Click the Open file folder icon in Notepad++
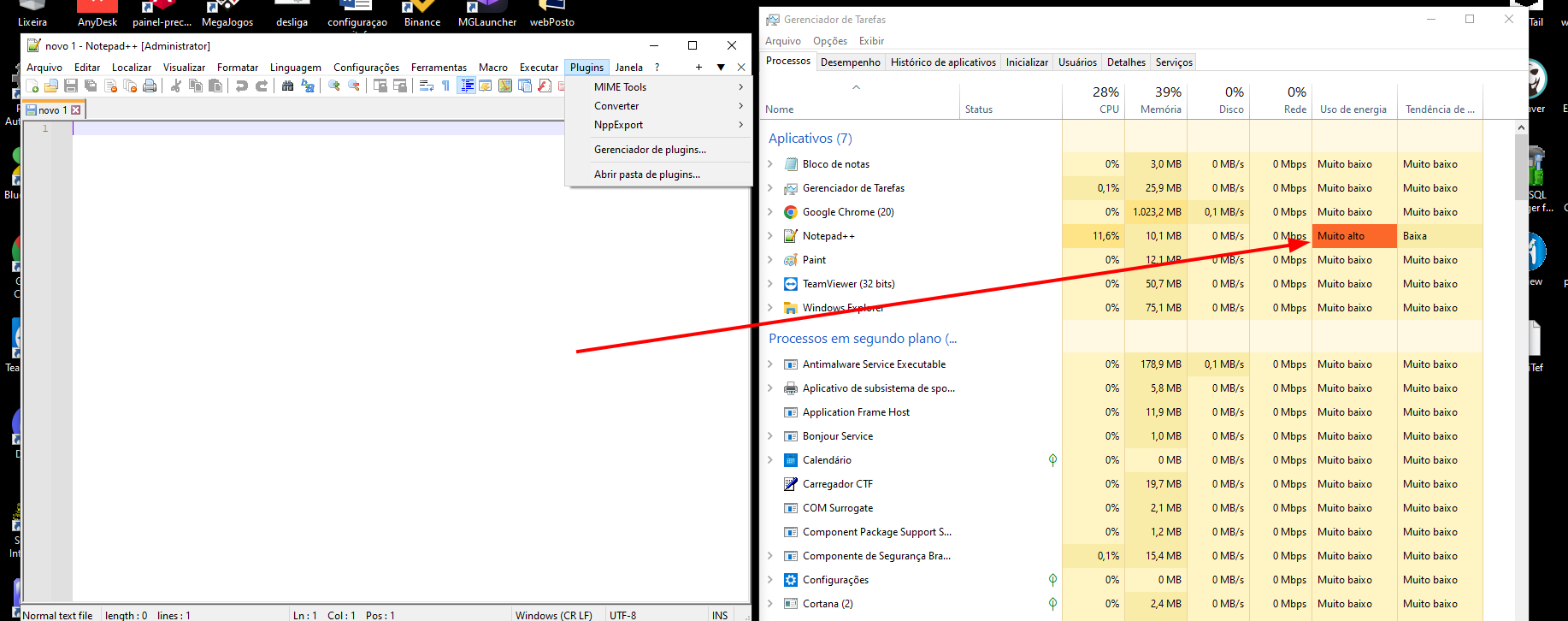This screenshot has width=1568, height=621. coord(50,86)
